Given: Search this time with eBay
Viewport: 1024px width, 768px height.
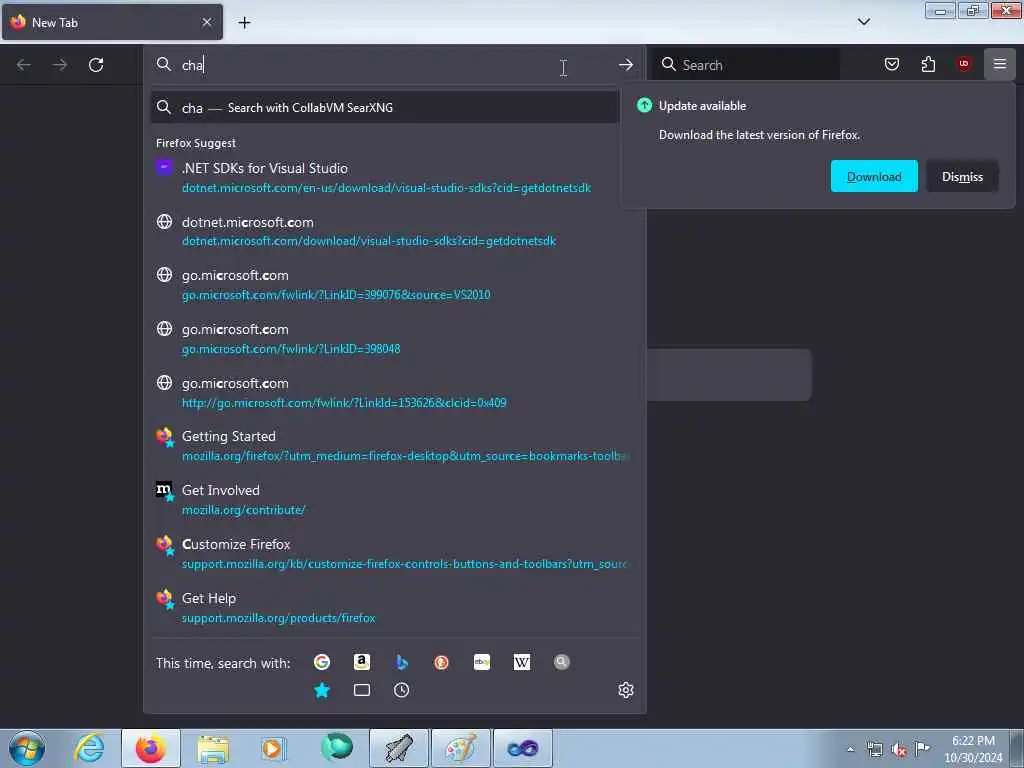Looking at the screenshot, I should pos(482,662).
